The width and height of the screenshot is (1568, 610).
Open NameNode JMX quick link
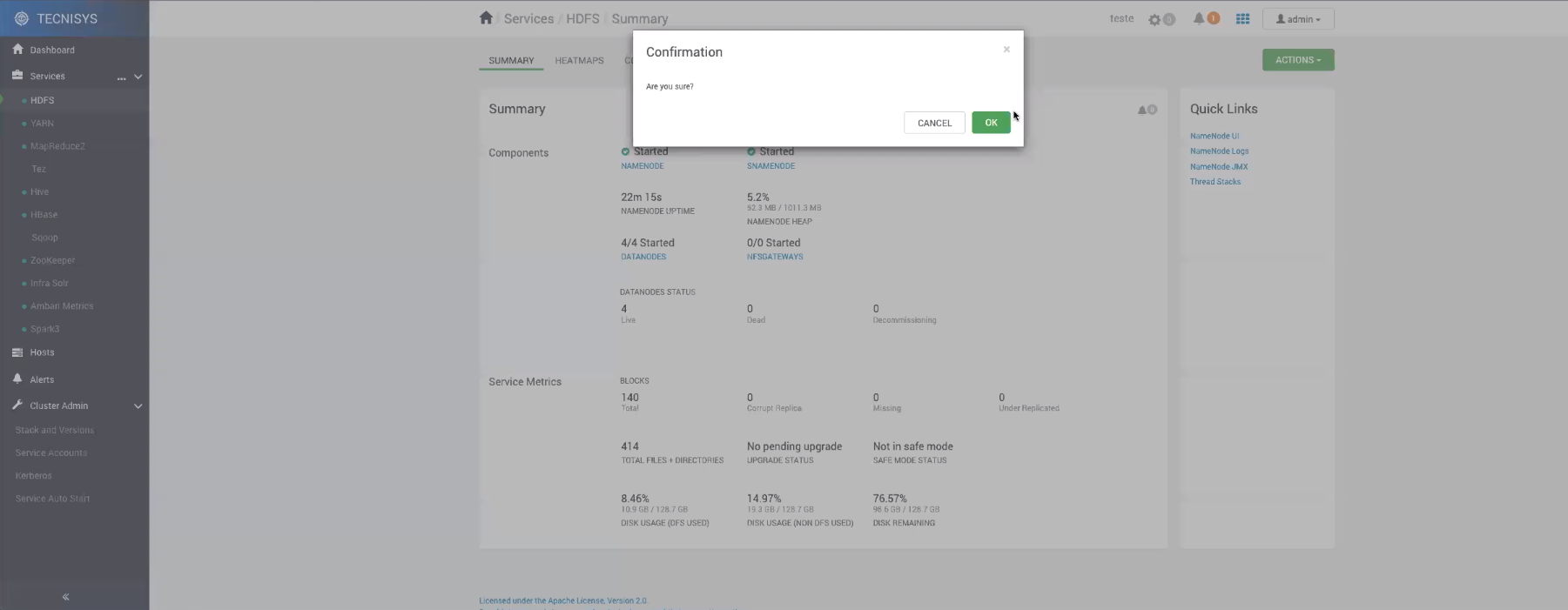(1219, 167)
